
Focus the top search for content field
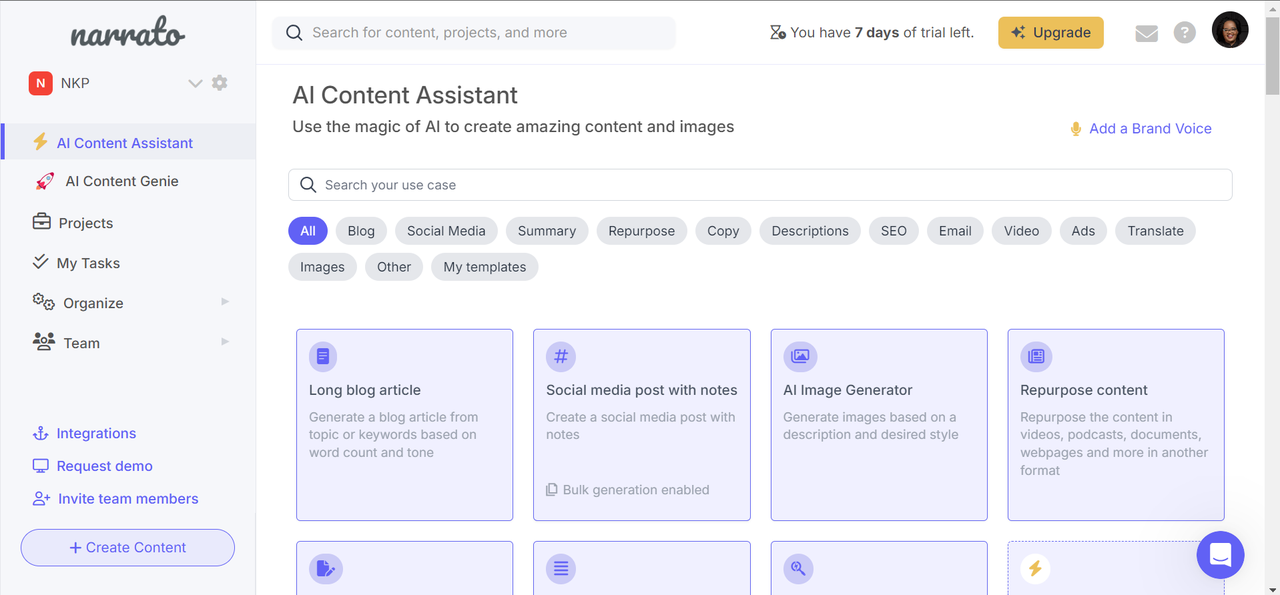tap(474, 33)
